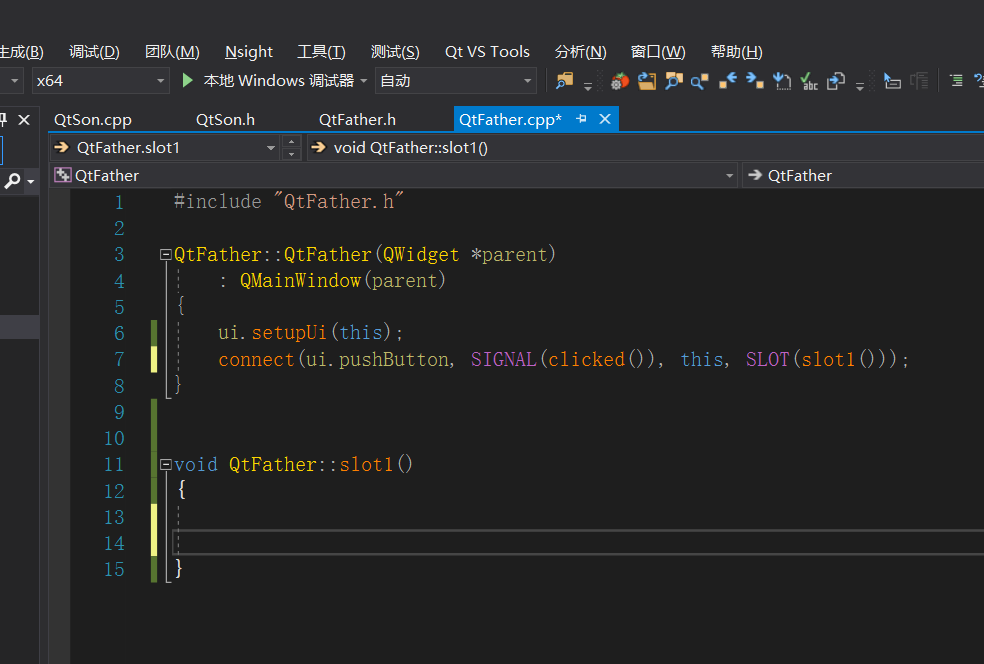
Task: Click the SLOT macro text on line 7
Action: 767,360
